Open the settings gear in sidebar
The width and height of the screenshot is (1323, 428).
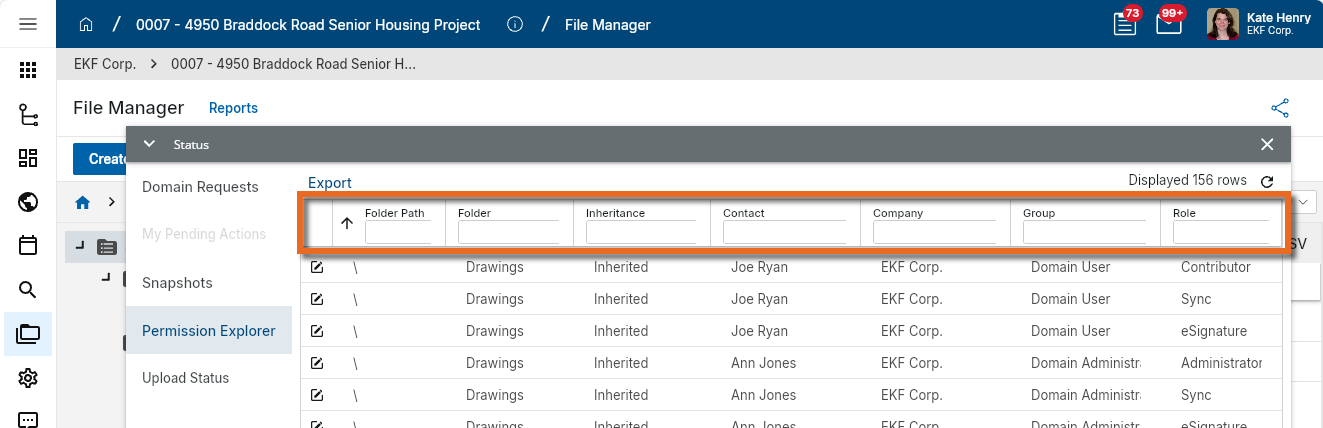[x=28, y=377]
